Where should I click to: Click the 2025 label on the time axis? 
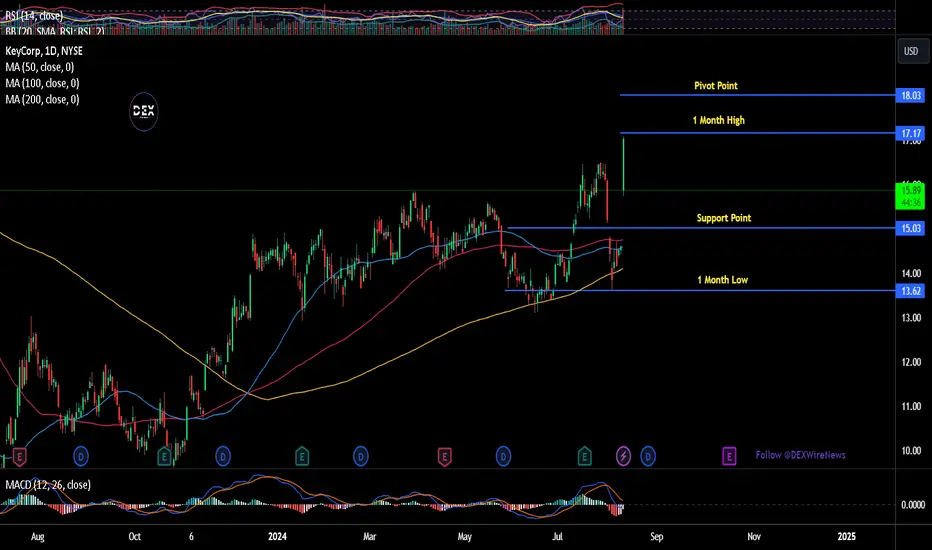(846, 537)
